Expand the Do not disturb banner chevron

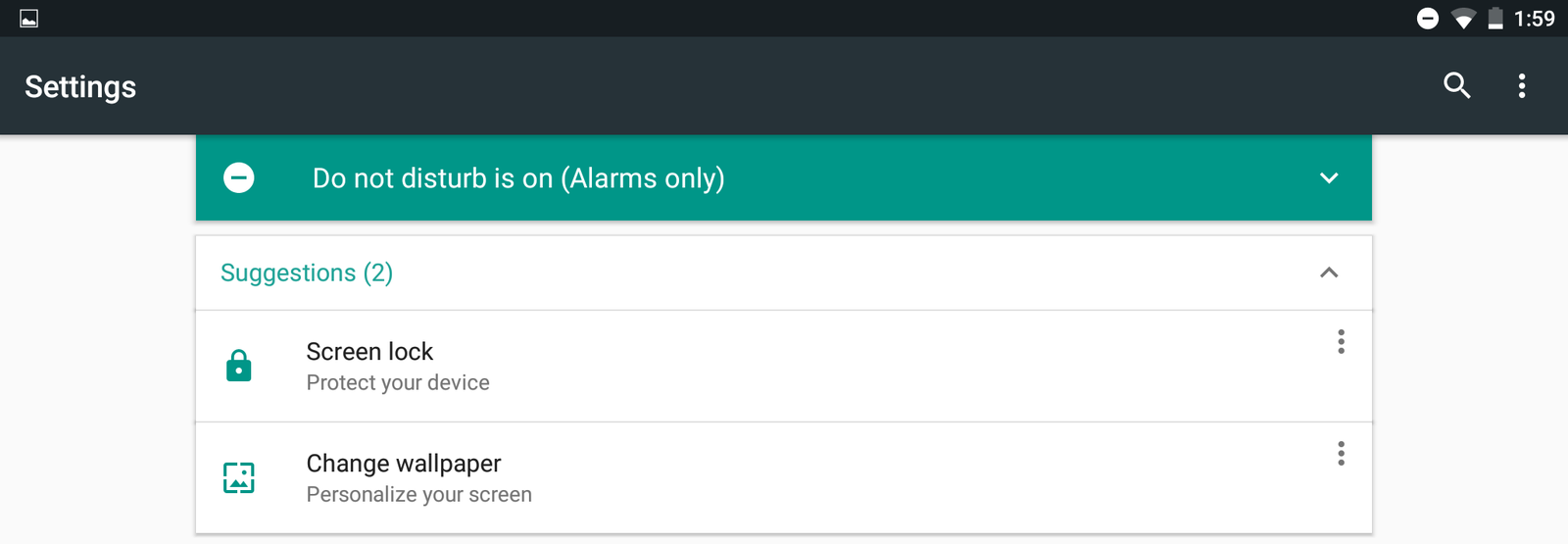pyautogui.click(x=1329, y=178)
